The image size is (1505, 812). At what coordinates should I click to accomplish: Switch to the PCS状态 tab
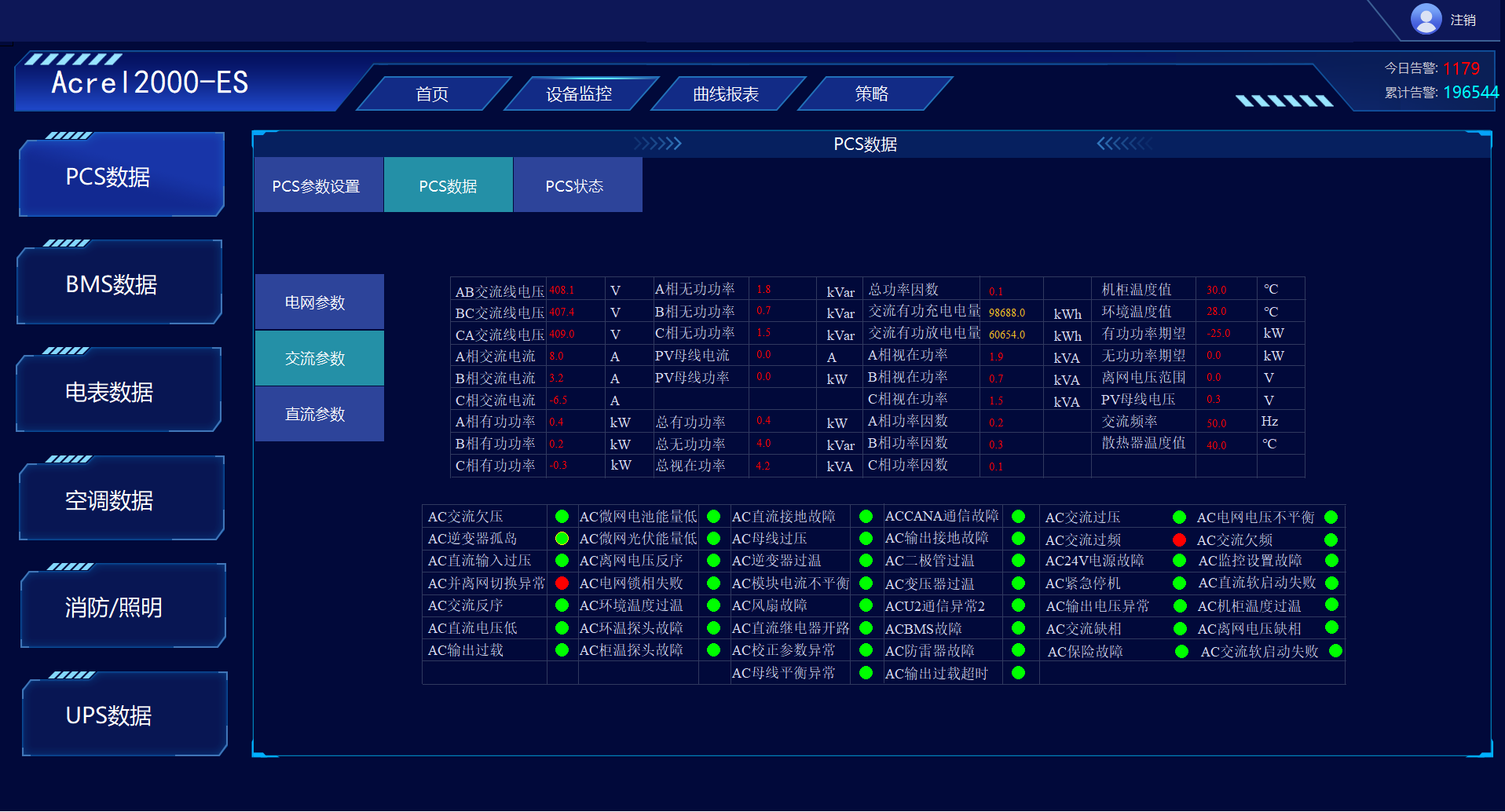coord(576,185)
